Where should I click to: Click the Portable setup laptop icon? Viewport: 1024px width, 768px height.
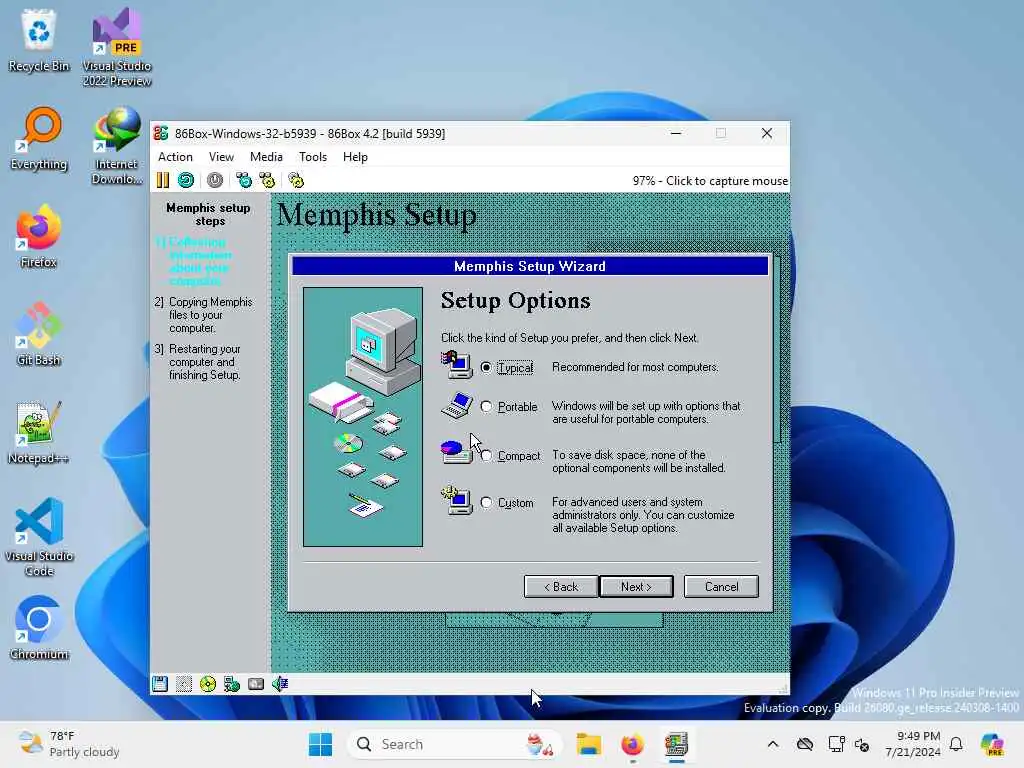[456, 405]
